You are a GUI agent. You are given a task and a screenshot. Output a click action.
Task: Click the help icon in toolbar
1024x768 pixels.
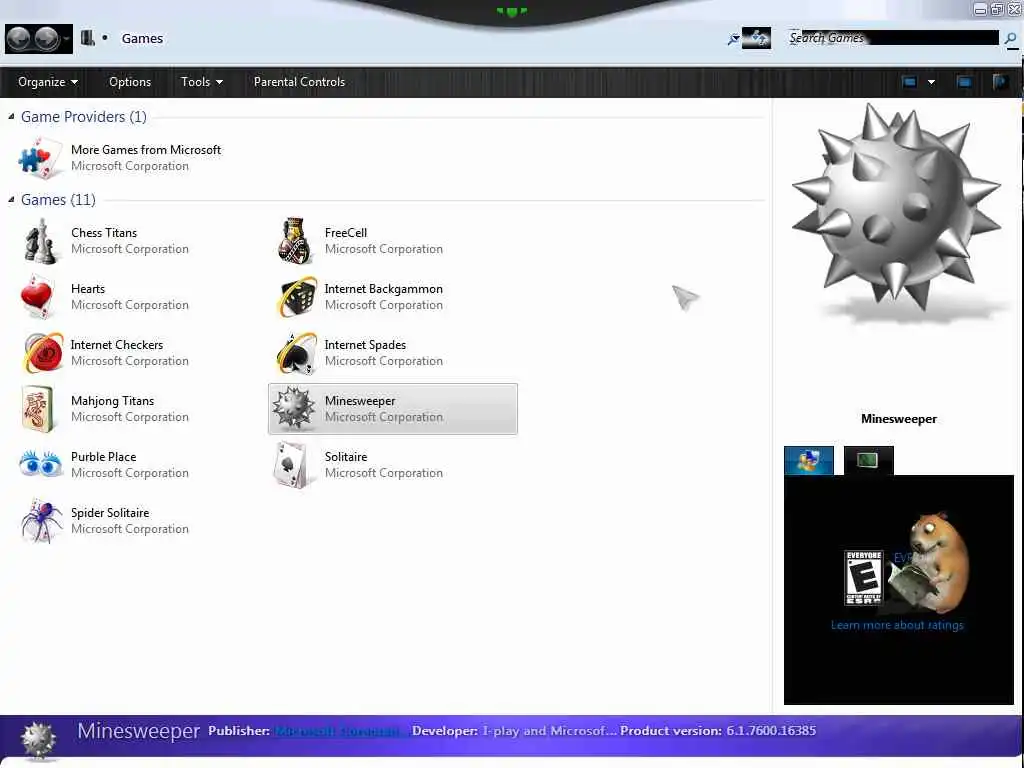tap(1000, 82)
